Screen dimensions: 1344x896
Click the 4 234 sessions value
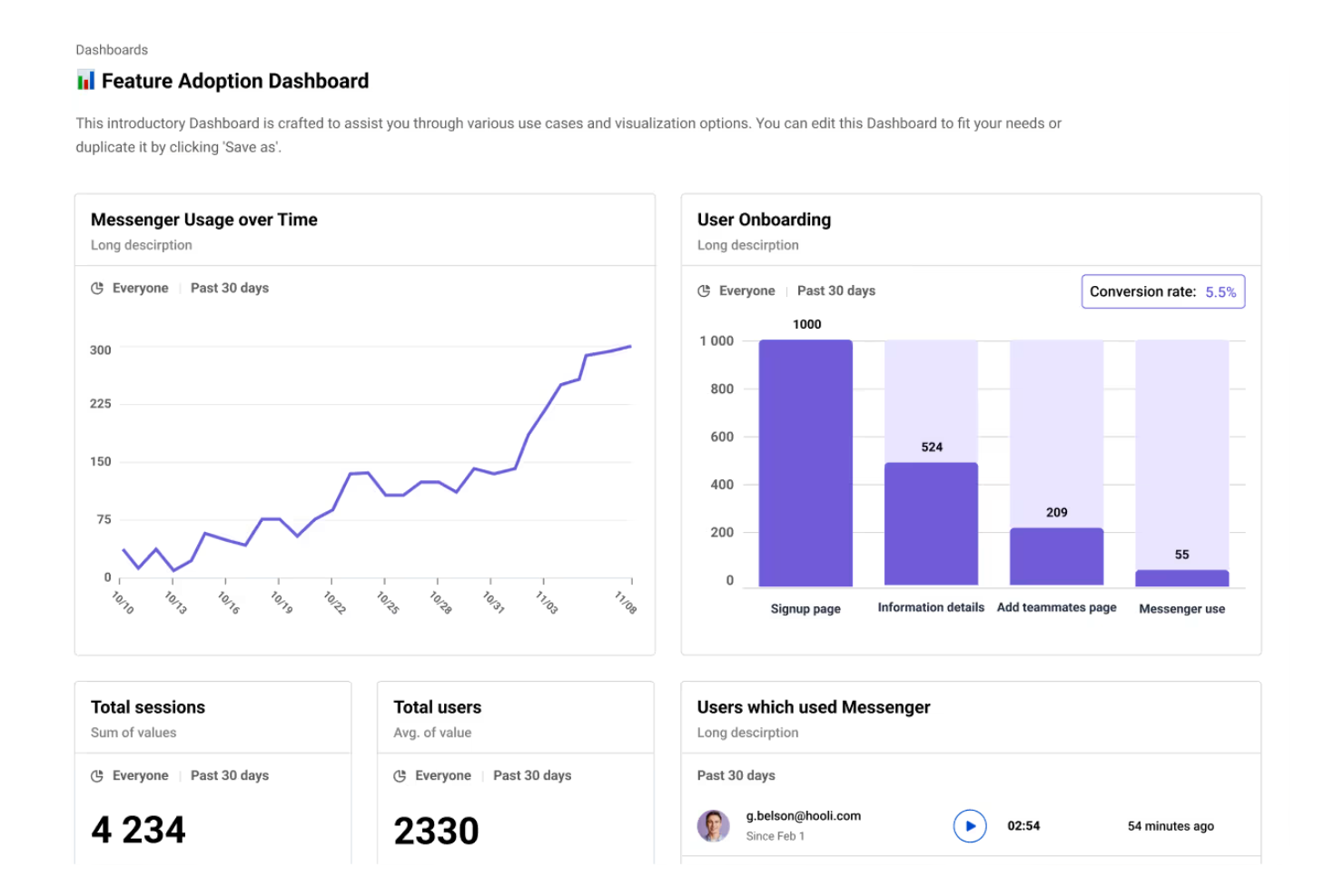(138, 830)
